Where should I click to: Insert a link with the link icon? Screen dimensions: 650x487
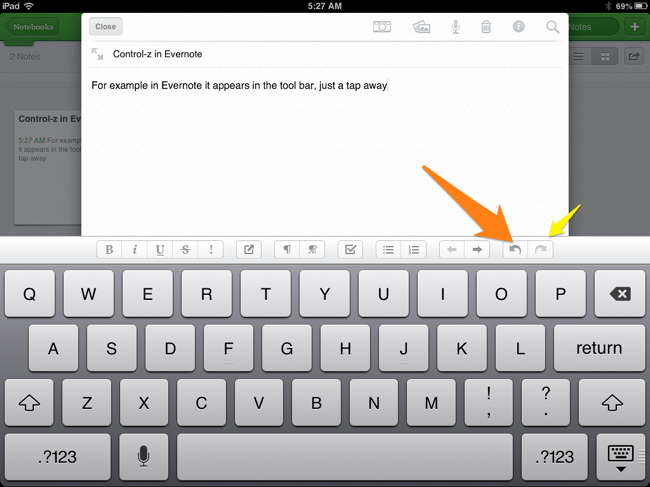coord(249,250)
